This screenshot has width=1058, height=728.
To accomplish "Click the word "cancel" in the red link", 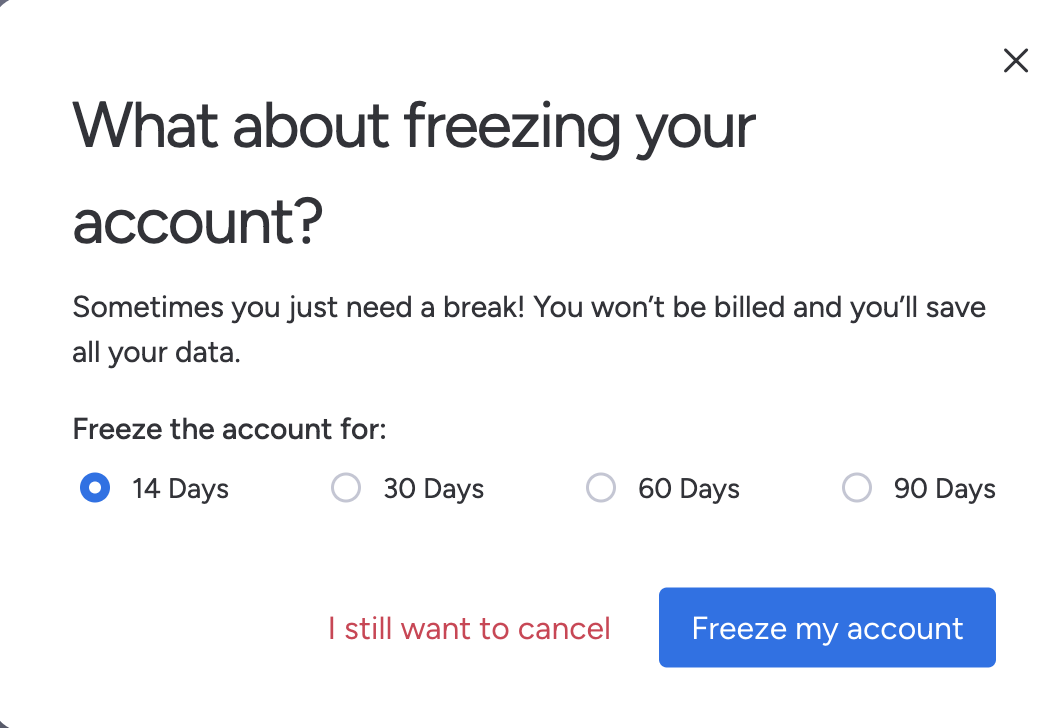I will coord(564,628).
